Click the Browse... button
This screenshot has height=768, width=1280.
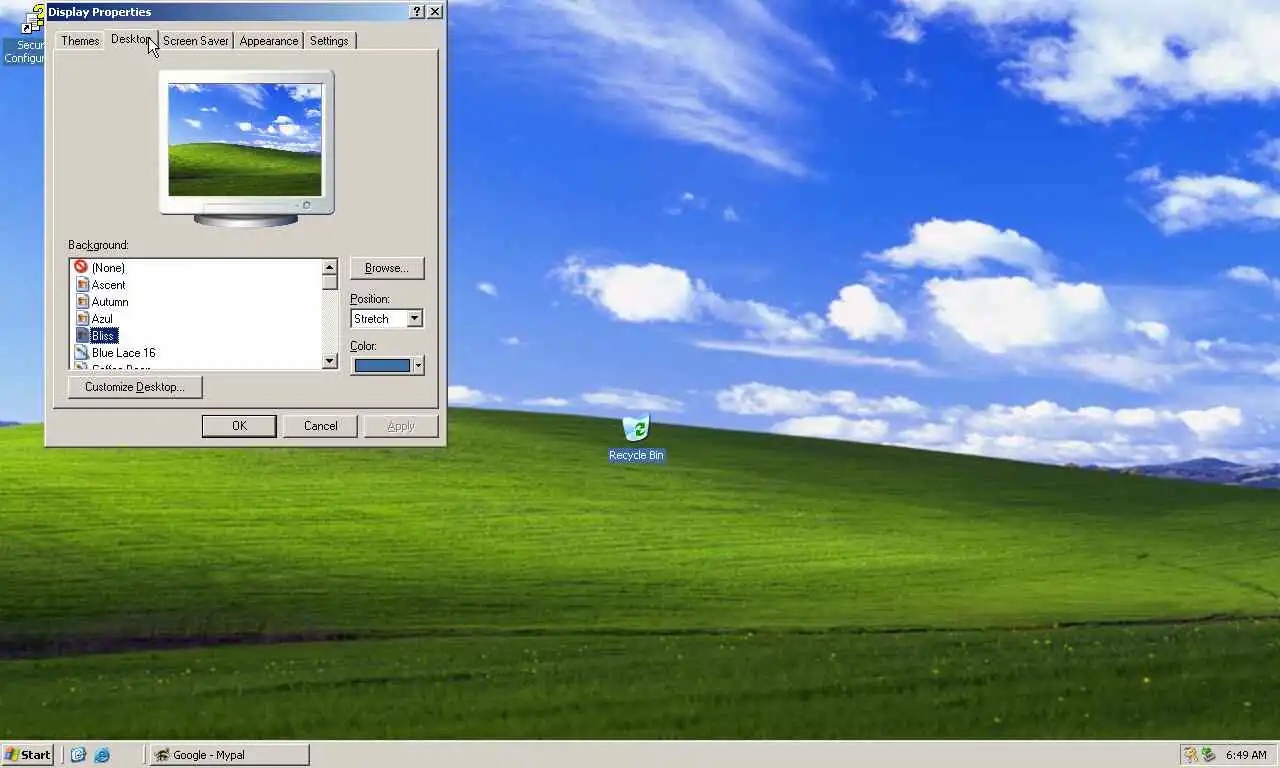(x=387, y=268)
